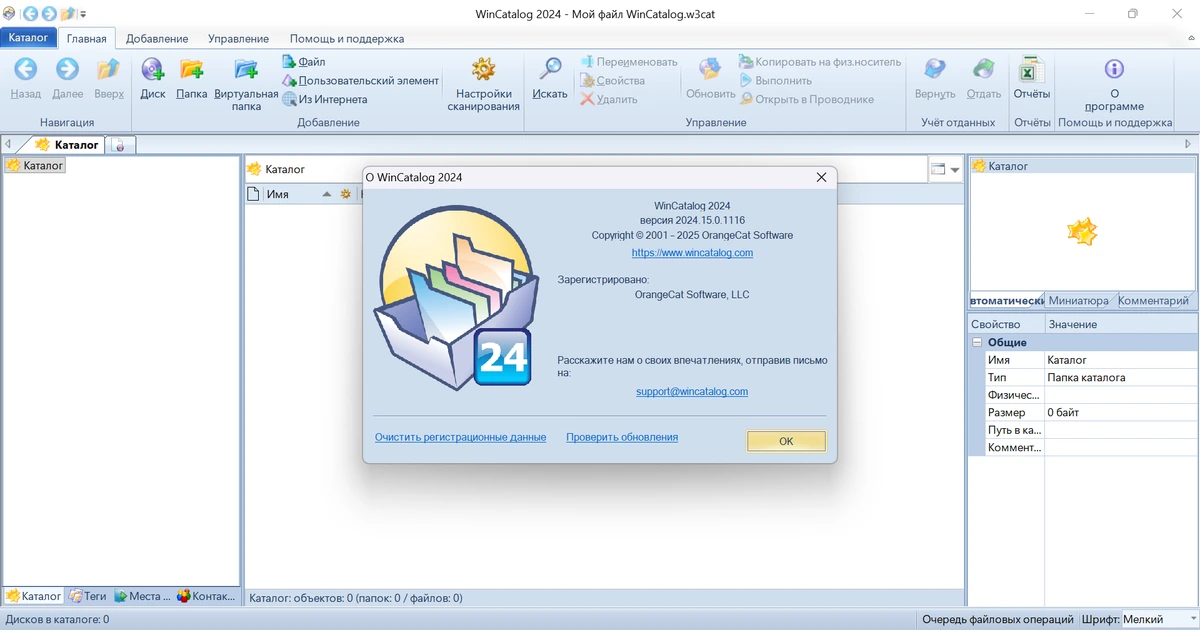Switch to the Управление ribbon tab
The image size is (1200, 630).
pyautogui.click(x=238, y=39)
